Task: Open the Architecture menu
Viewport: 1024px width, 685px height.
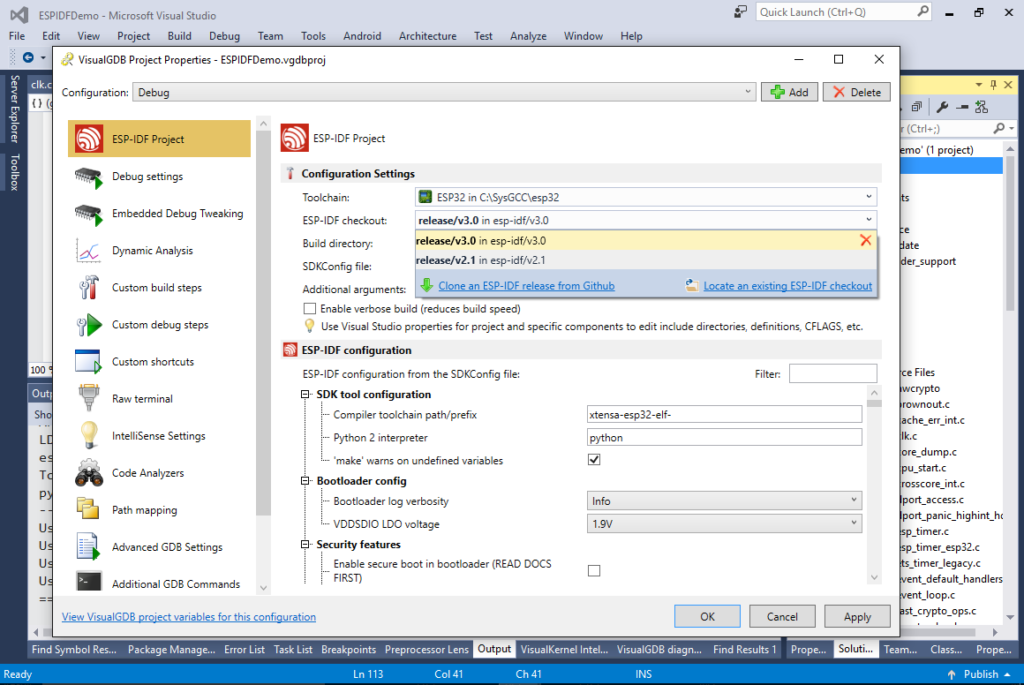Action: tap(427, 36)
